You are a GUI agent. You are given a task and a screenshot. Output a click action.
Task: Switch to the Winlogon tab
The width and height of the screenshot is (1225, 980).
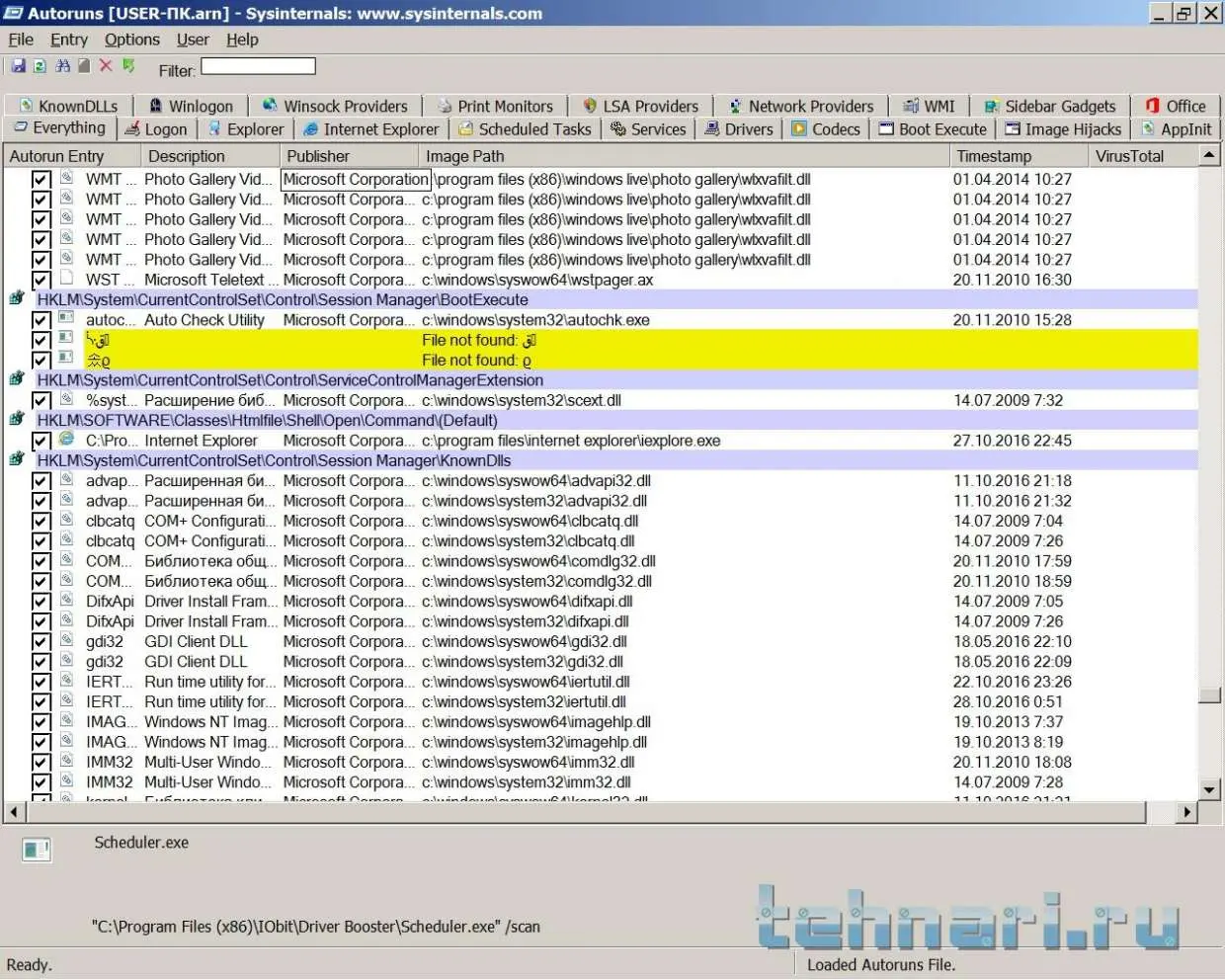tap(191, 106)
